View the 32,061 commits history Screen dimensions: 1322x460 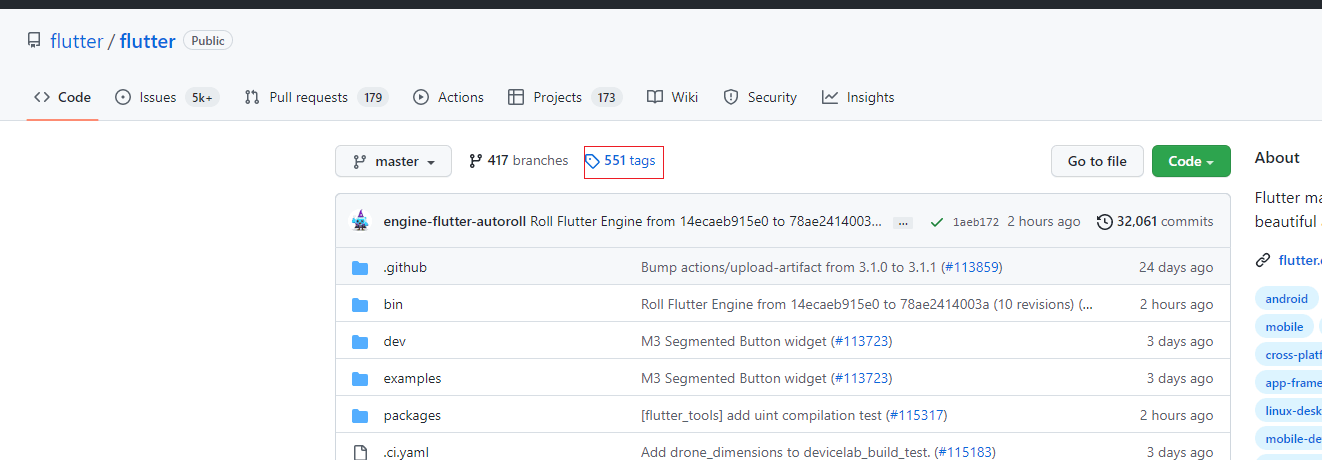(x=1155, y=221)
